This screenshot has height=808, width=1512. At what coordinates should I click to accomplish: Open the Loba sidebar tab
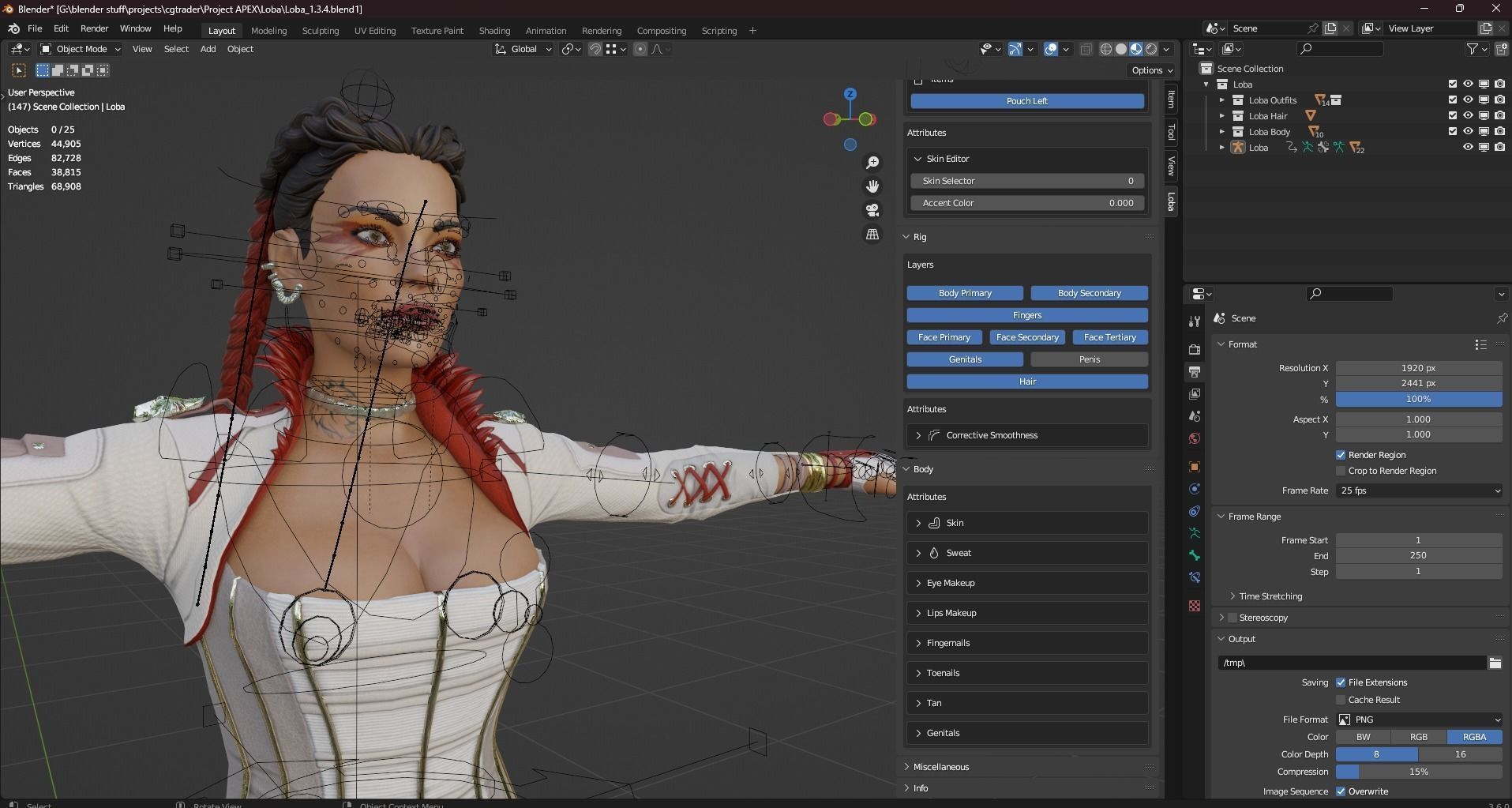[1171, 201]
